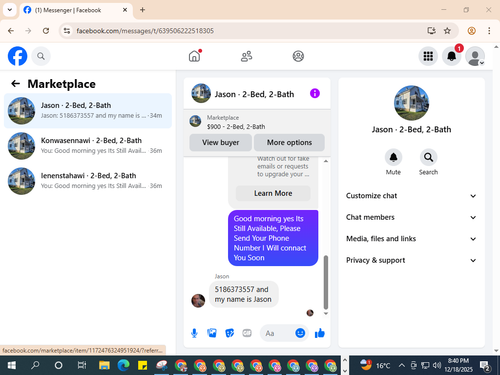Choose a sticker icon

(x=229, y=333)
